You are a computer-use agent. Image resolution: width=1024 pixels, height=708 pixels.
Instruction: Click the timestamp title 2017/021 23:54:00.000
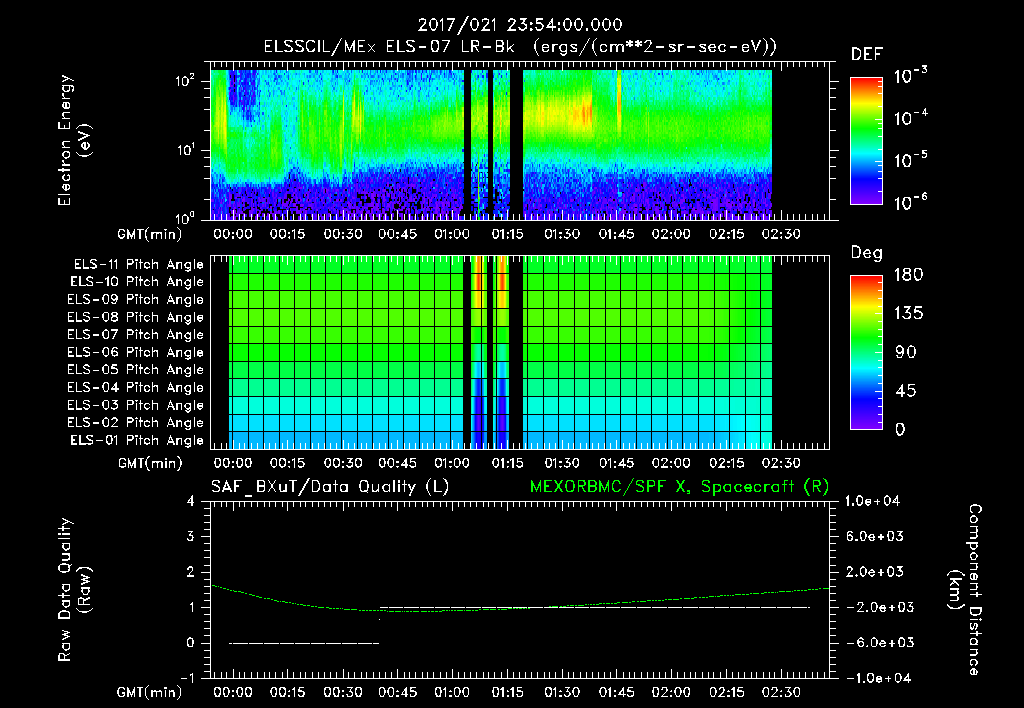pos(520,25)
